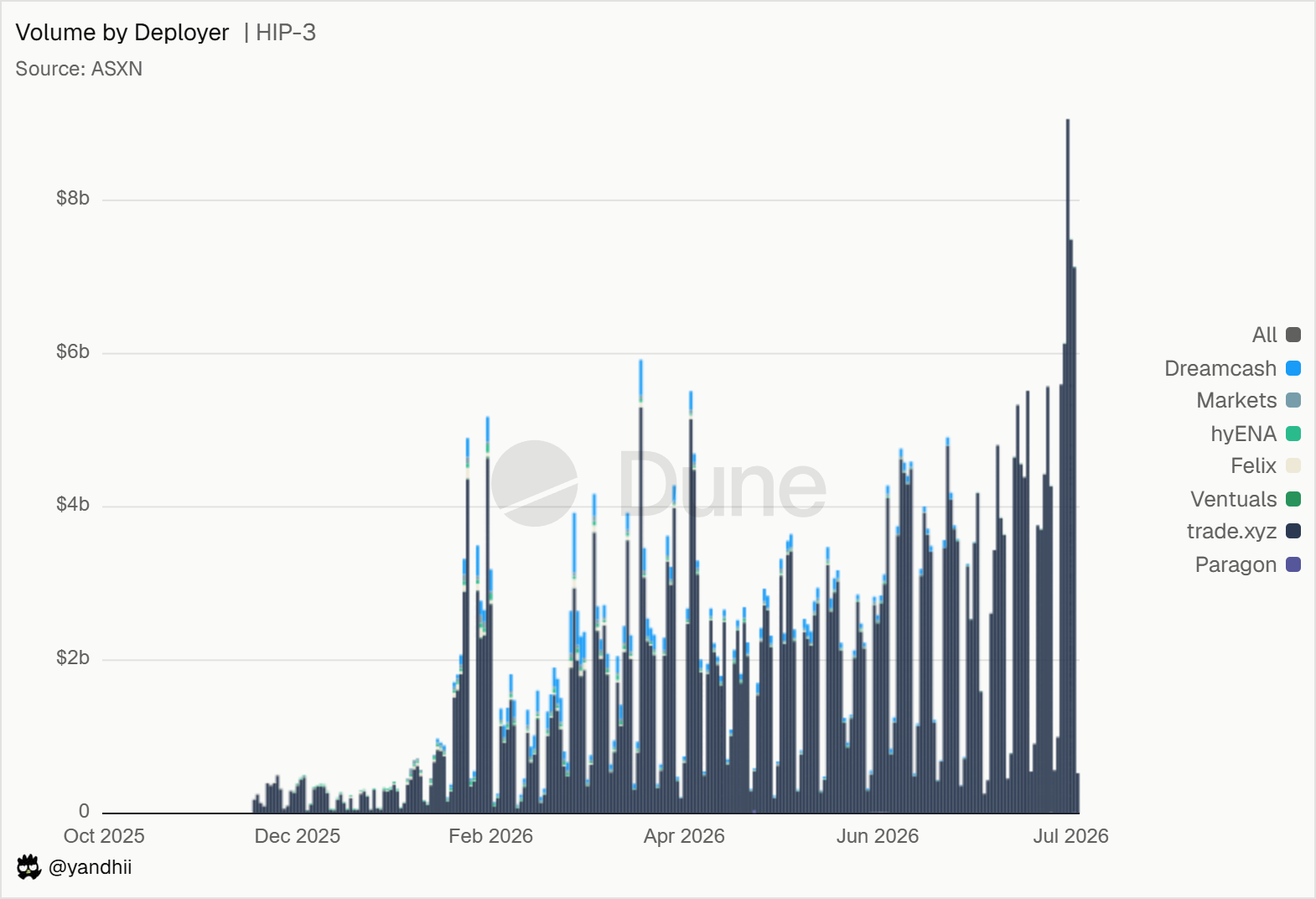Click the $4b y-axis label
The width and height of the screenshot is (1316, 899).
(x=73, y=504)
